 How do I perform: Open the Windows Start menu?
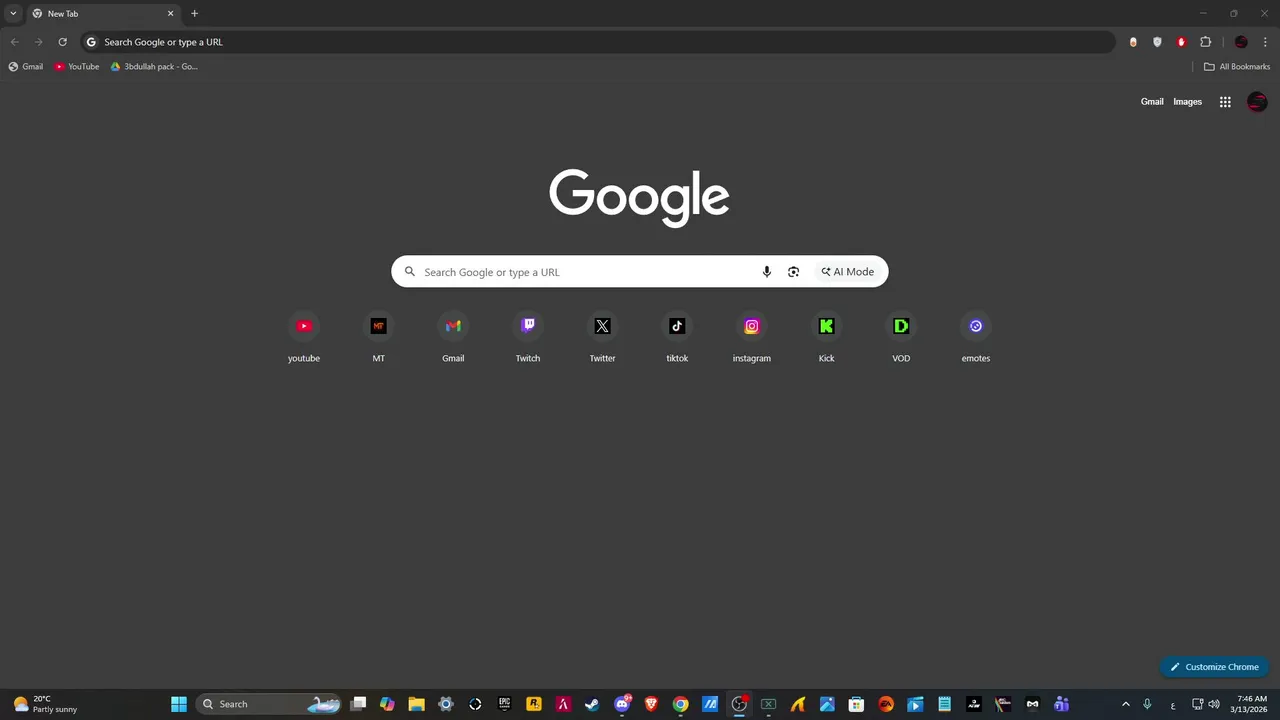(179, 704)
